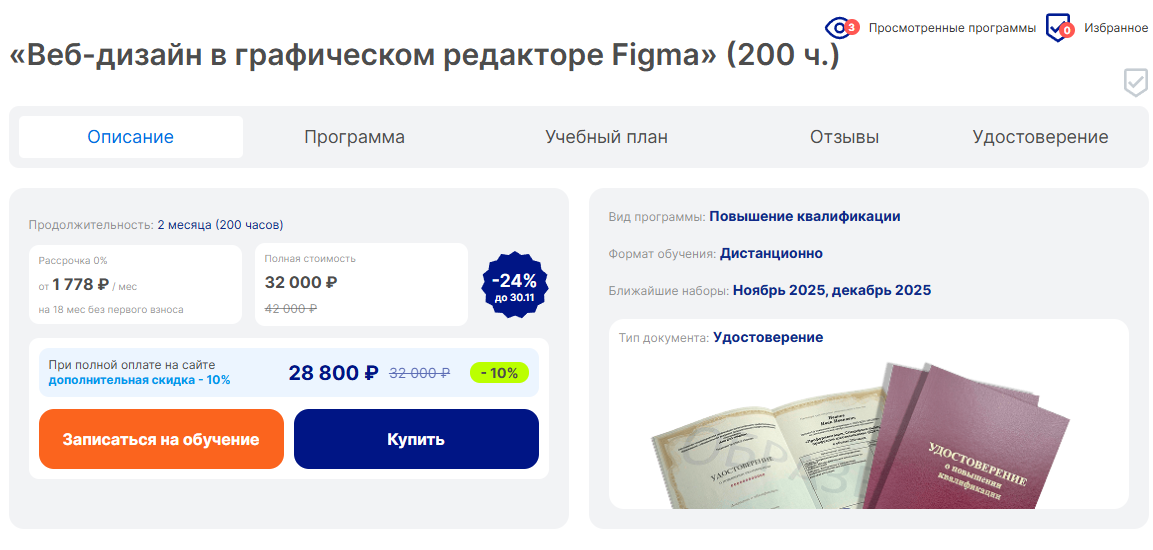The height and width of the screenshot is (550, 1153).
Task: Open the Удостоверение tab
Action: [1040, 137]
